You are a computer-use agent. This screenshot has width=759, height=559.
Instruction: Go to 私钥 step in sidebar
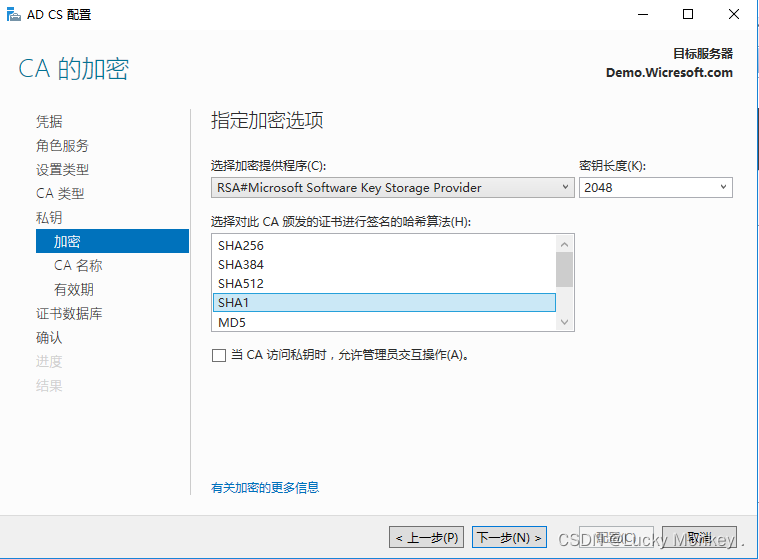tap(49, 217)
